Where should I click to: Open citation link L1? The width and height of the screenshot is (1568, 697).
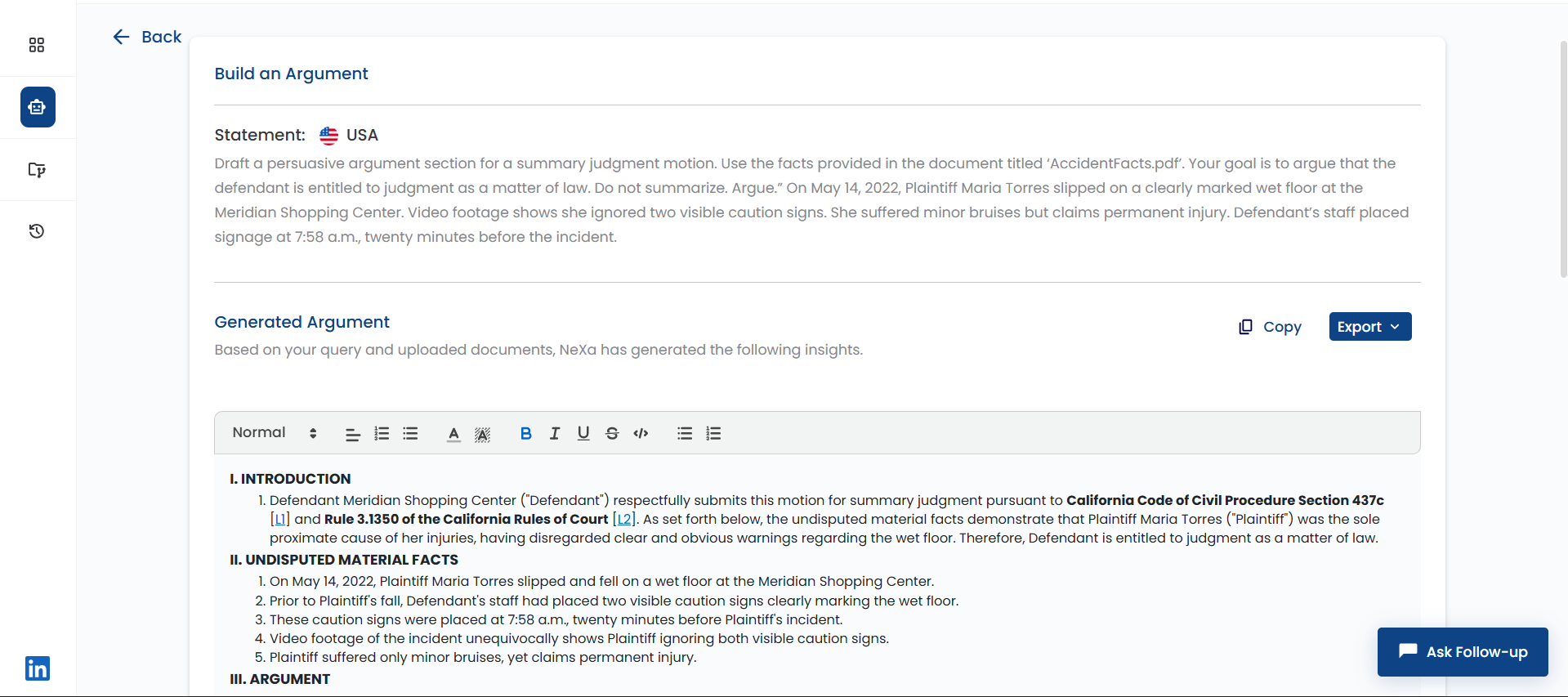(x=280, y=520)
